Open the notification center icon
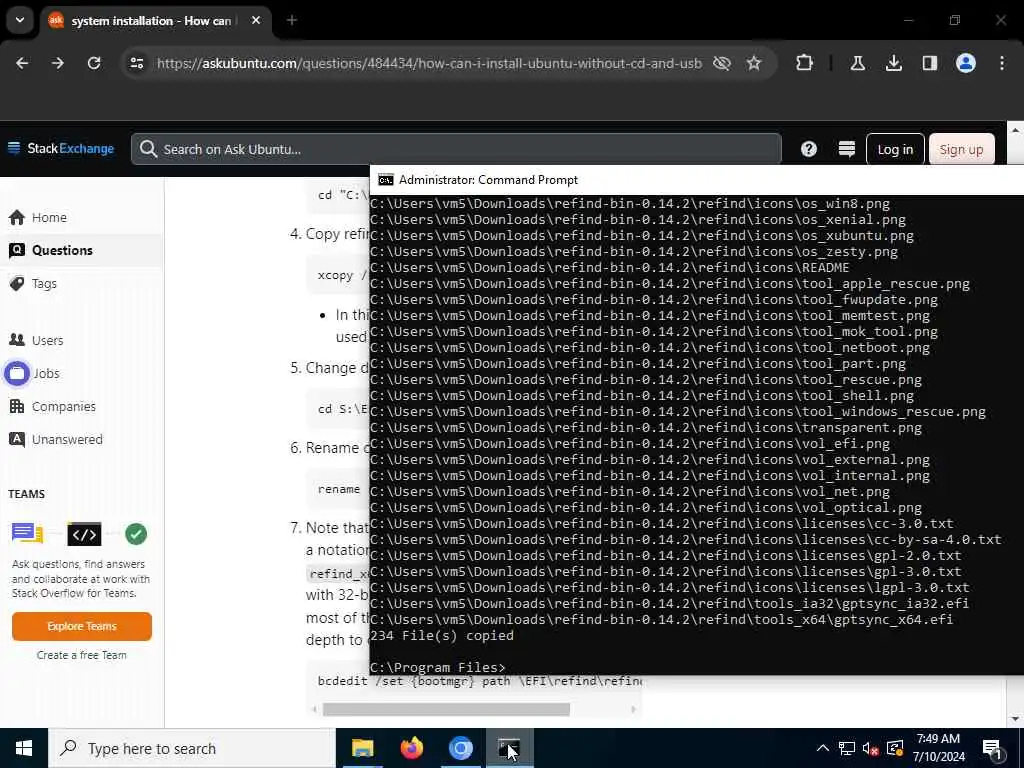Viewport: 1024px width, 768px height. [992, 748]
